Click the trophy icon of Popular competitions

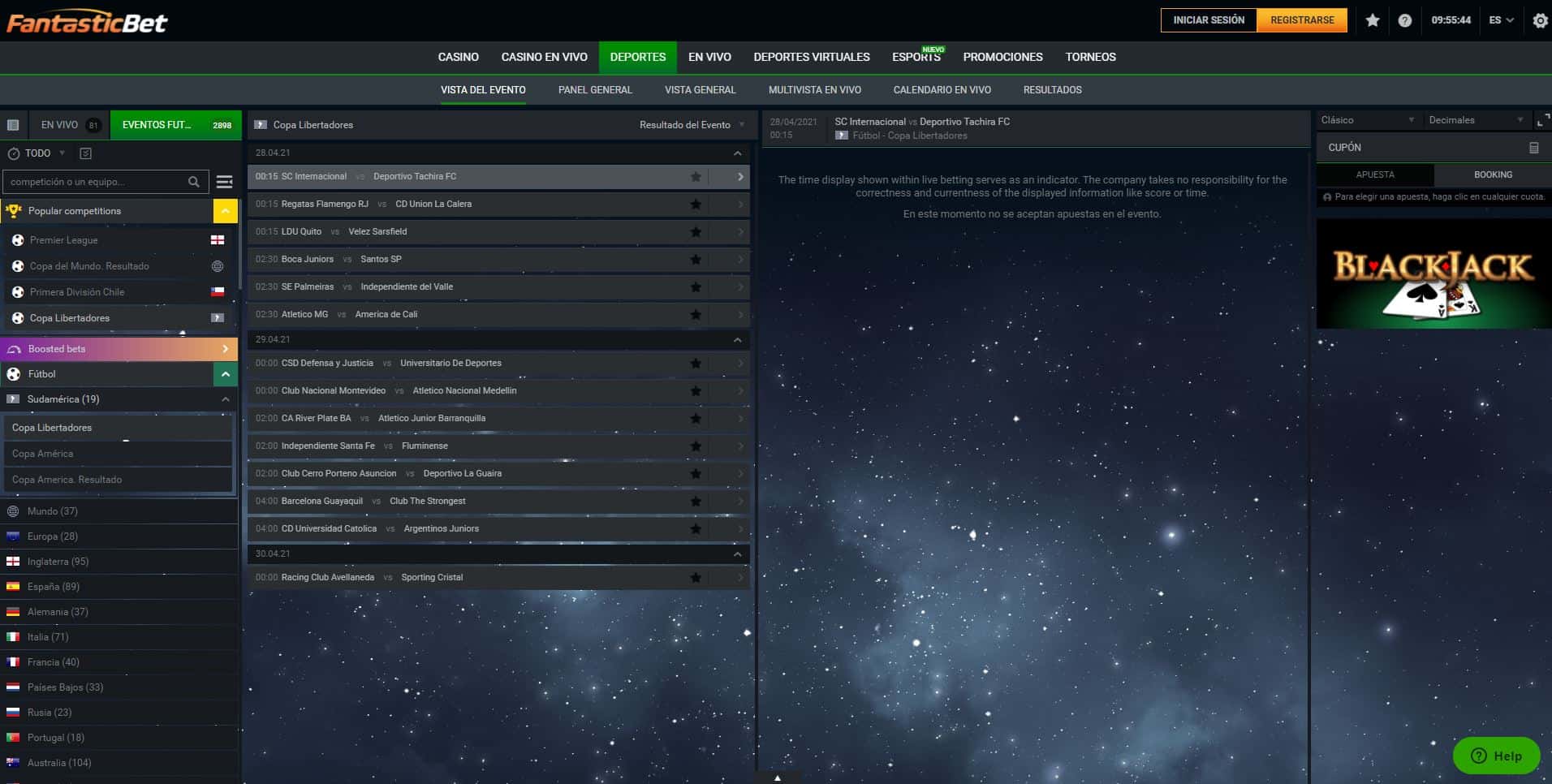[13, 211]
